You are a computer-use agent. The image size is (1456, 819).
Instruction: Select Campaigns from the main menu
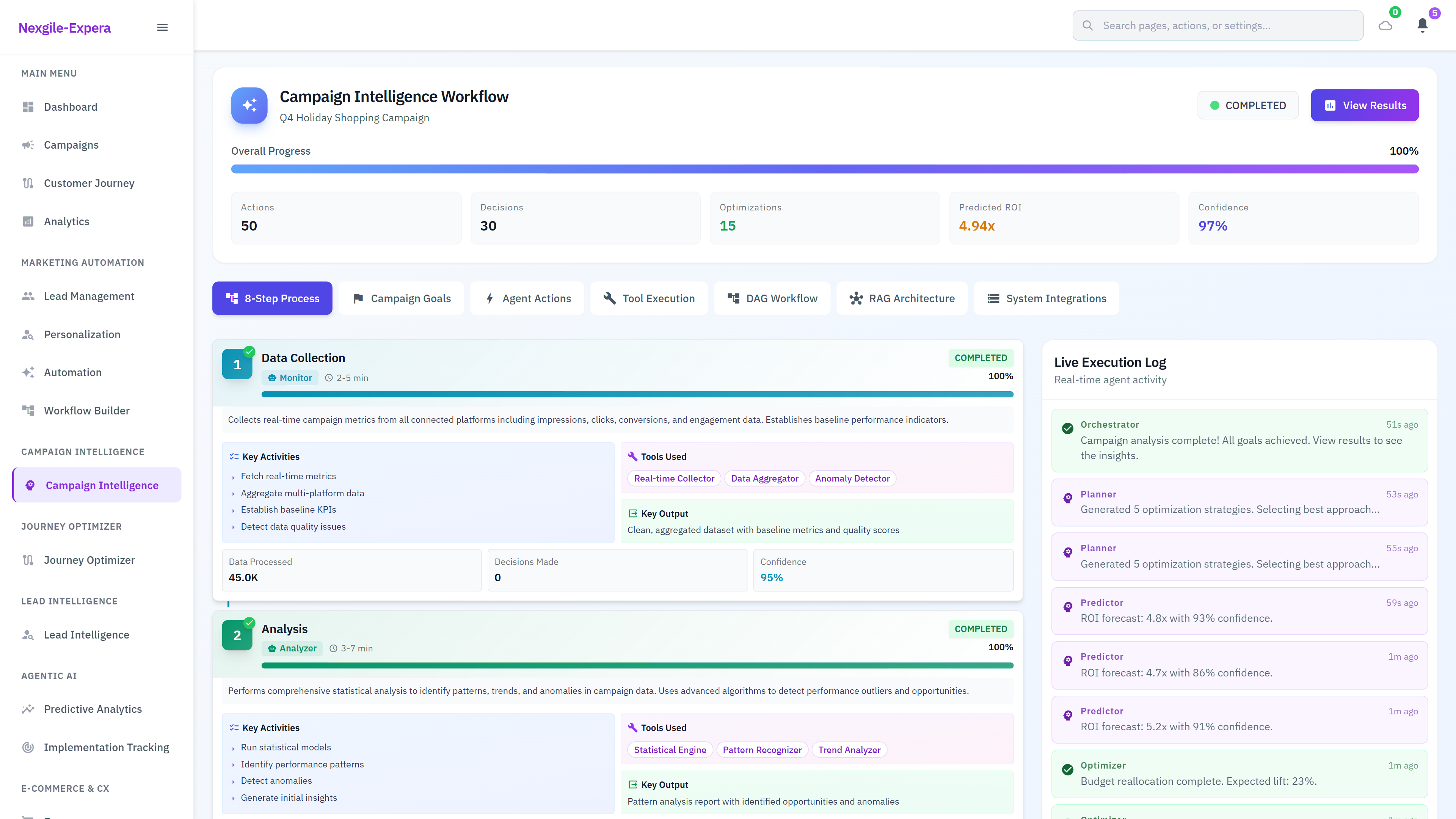tap(71, 145)
